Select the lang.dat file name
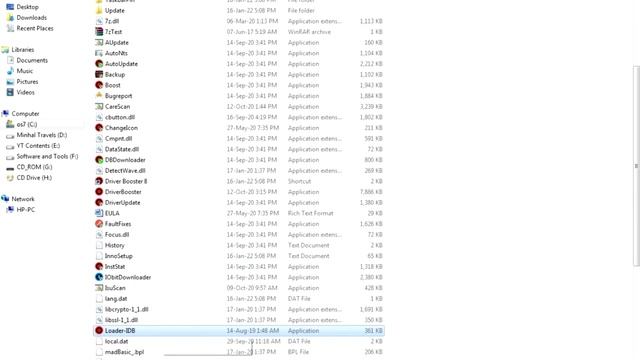The height and width of the screenshot is (360, 640). pyautogui.click(x=116, y=299)
